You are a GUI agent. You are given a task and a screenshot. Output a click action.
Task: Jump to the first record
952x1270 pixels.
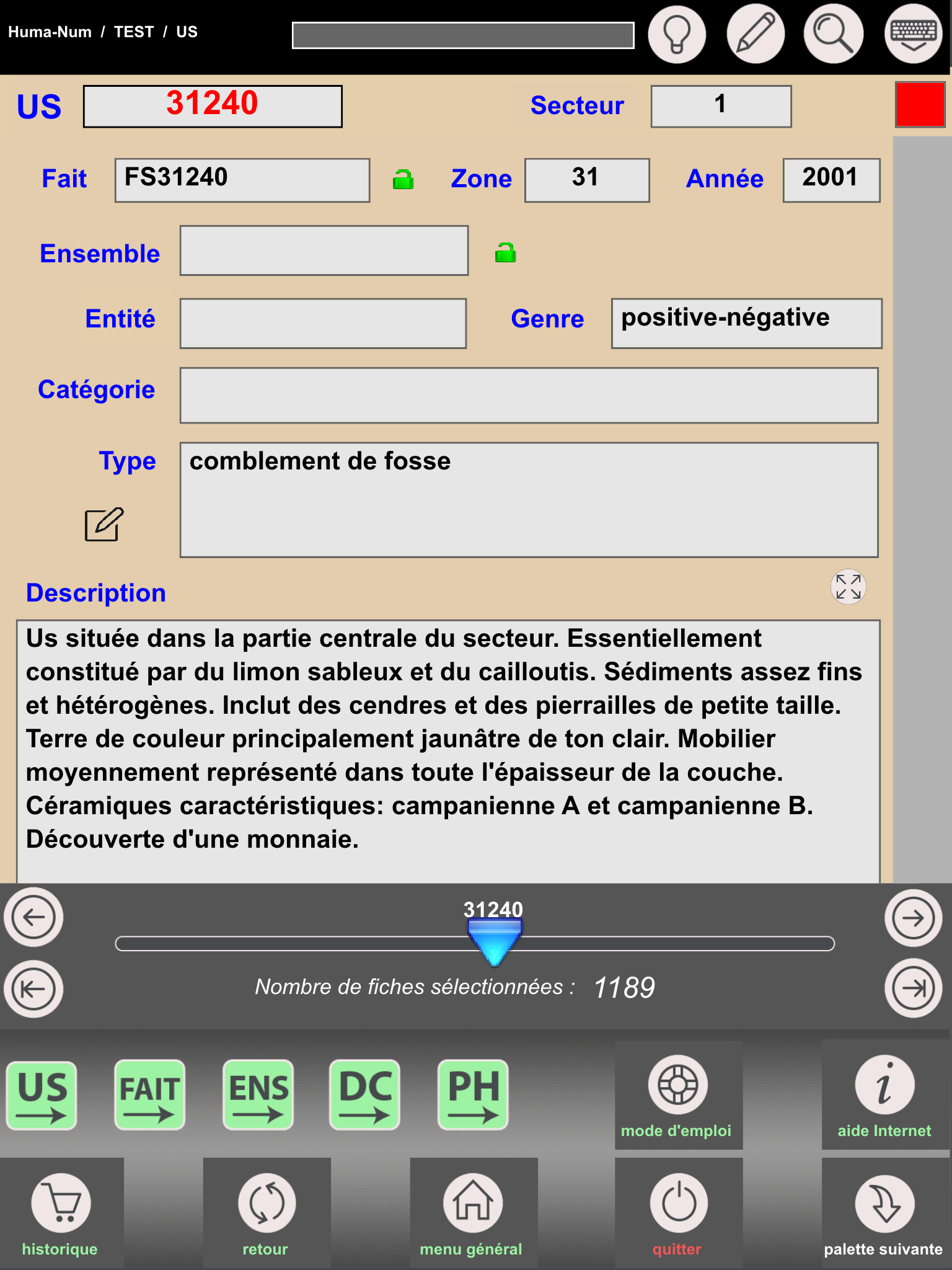click(33, 989)
